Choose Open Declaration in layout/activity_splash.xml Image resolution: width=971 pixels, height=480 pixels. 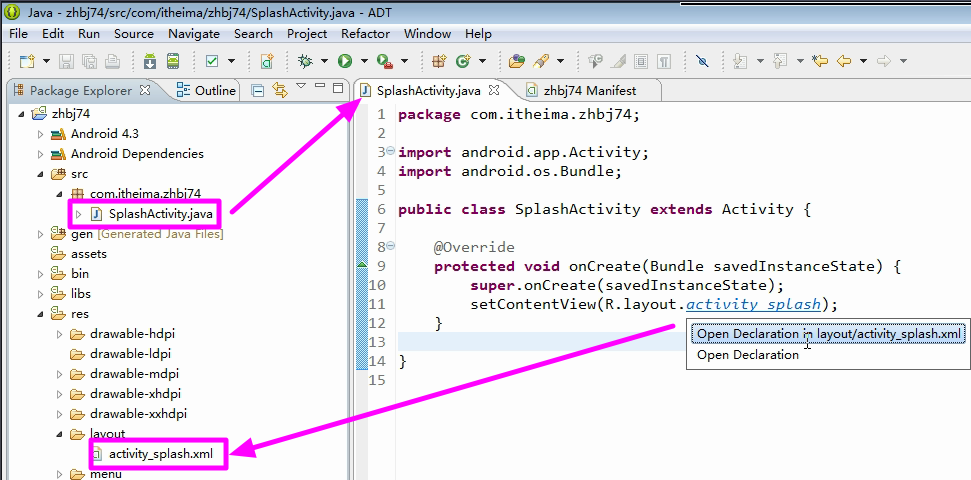coord(829,333)
